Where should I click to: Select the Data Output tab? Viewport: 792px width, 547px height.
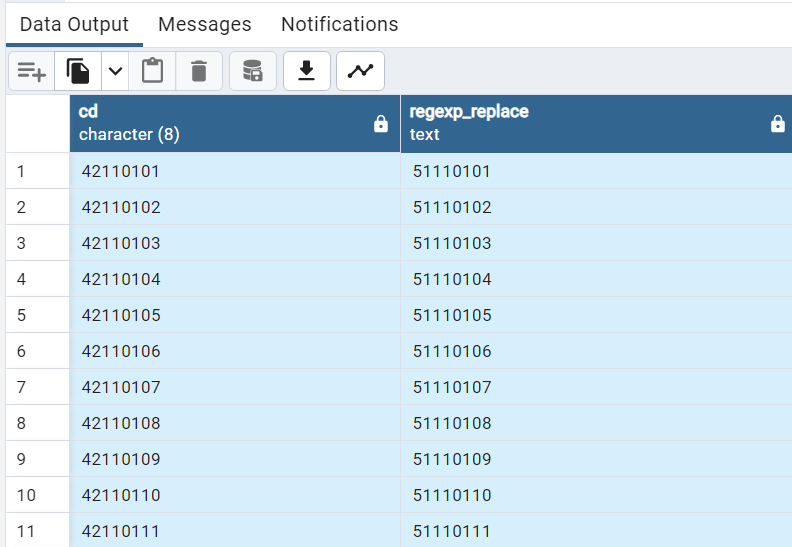click(x=74, y=24)
